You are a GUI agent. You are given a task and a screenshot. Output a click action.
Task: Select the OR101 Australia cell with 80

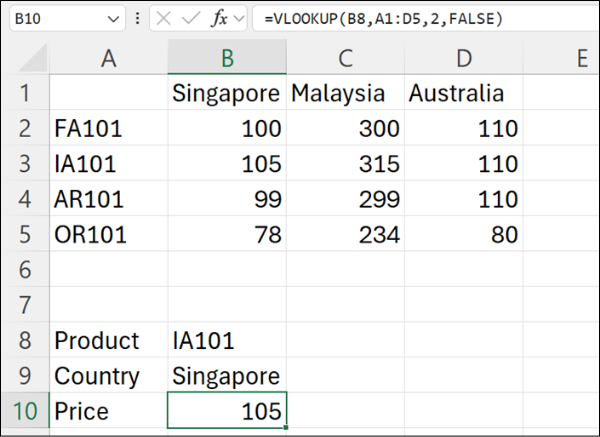click(464, 235)
